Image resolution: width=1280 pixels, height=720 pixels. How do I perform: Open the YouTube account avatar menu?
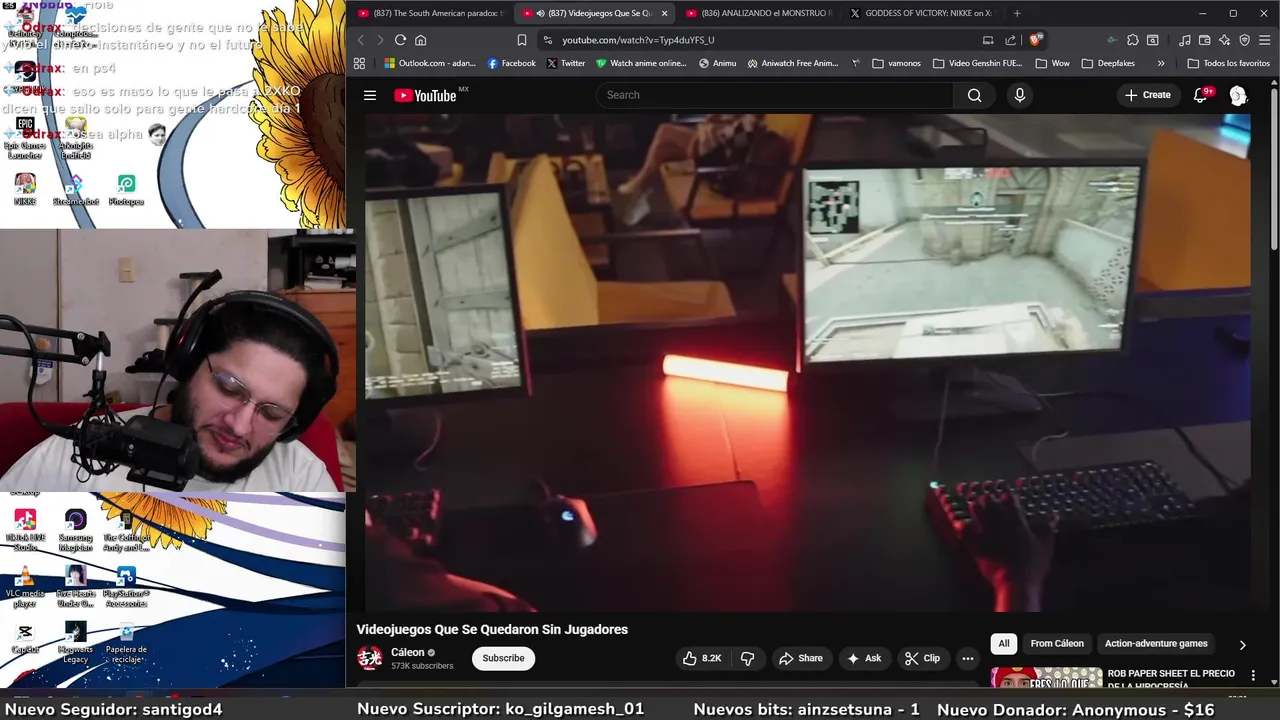1238,95
